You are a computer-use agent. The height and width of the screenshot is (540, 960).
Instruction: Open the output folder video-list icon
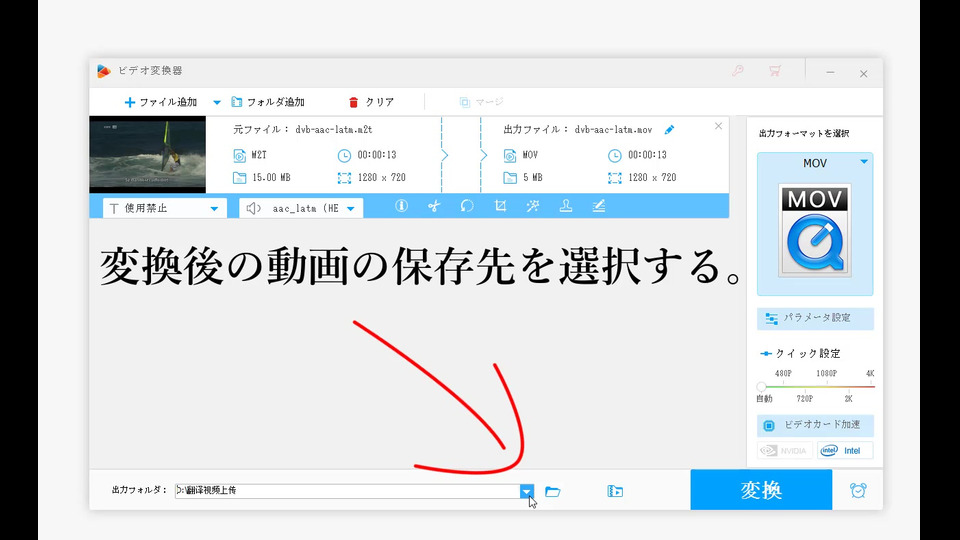[615, 491]
